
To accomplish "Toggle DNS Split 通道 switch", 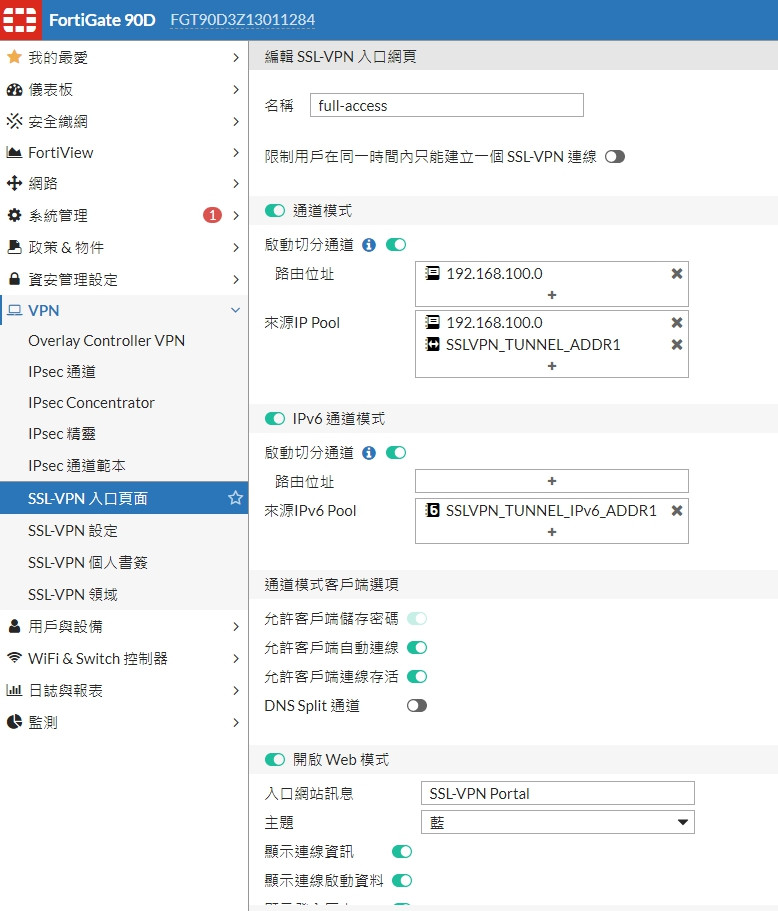I will point(417,705).
